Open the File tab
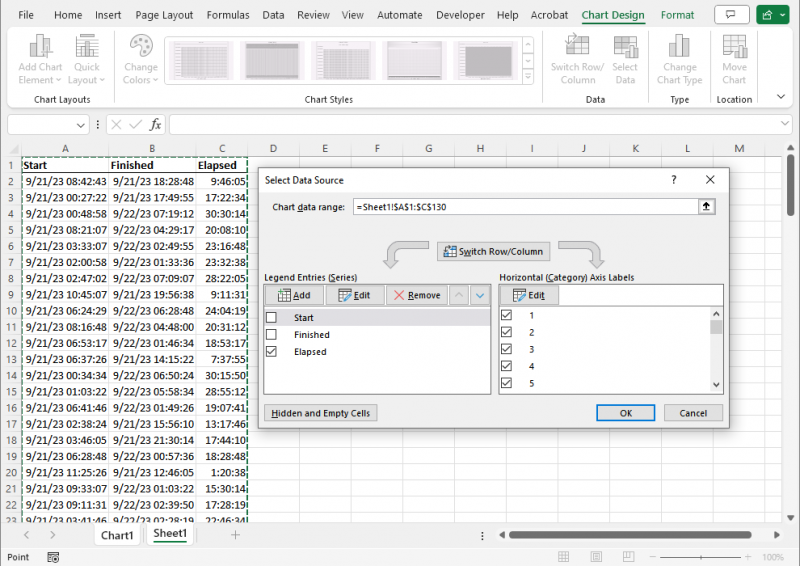This screenshot has width=800, height=566. tap(26, 15)
